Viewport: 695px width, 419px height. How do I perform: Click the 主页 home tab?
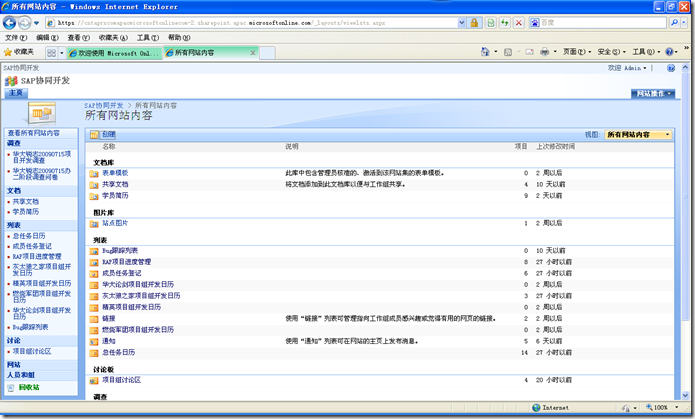(x=16, y=93)
